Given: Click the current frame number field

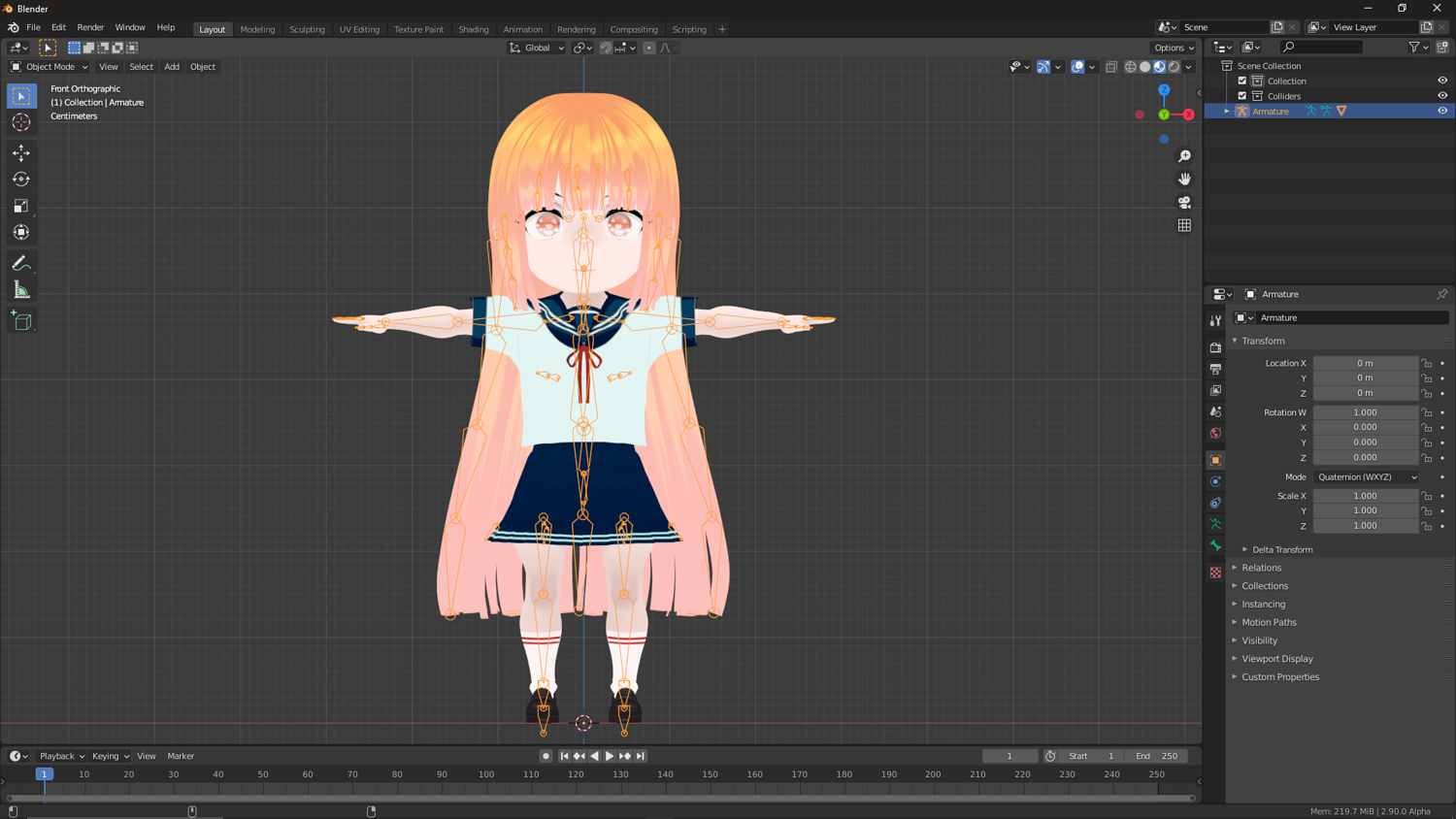Looking at the screenshot, I should tap(1009, 756).
